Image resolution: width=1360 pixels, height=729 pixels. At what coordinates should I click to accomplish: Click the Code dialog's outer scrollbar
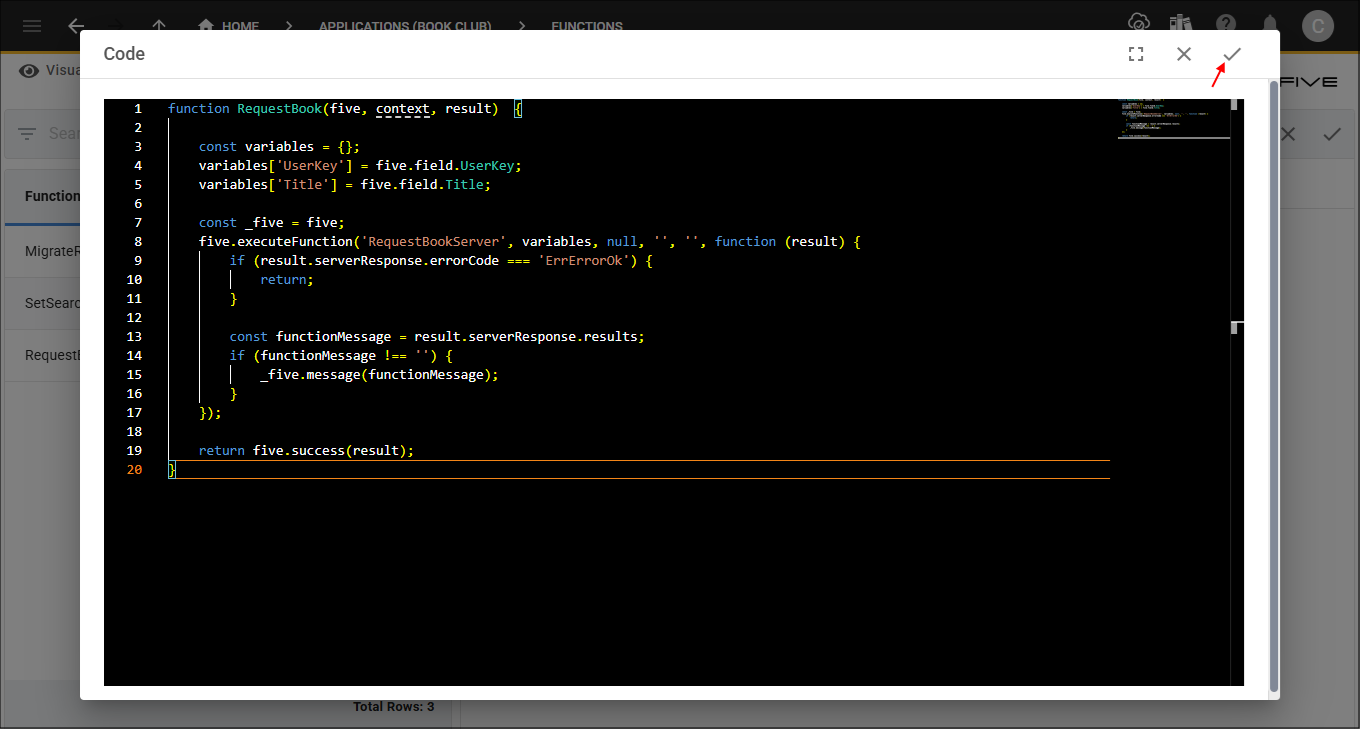(x=1274, y=386)
